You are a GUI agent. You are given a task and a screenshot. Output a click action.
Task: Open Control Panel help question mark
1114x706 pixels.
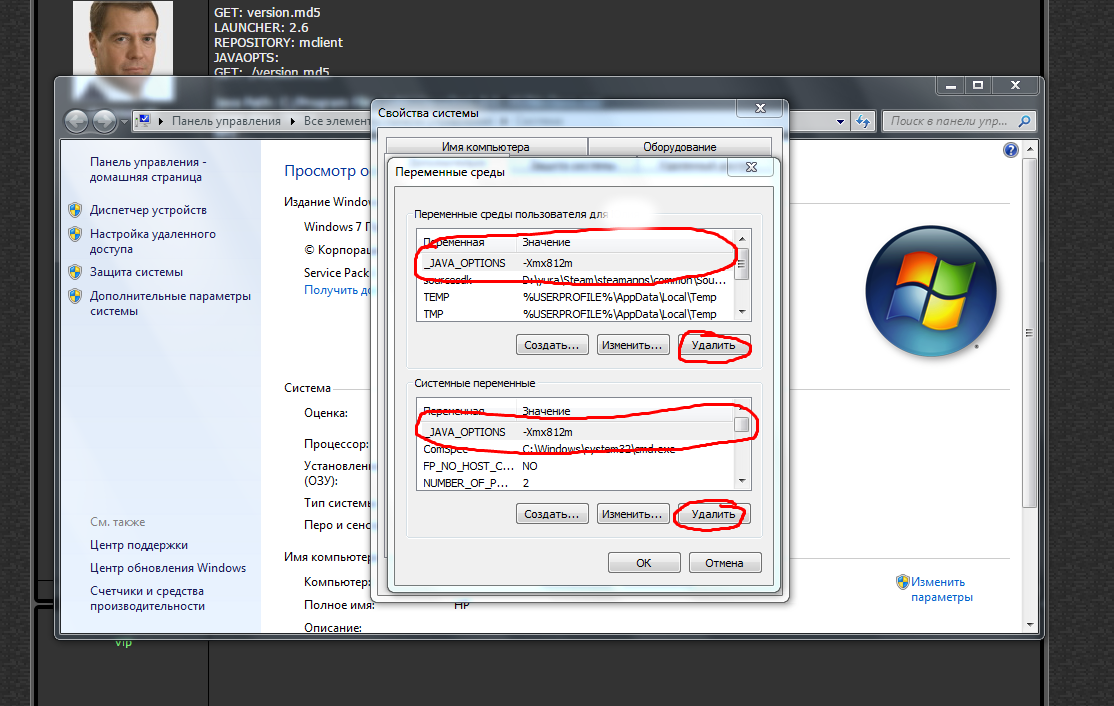pyautogui.click(x=1010, y=150)
